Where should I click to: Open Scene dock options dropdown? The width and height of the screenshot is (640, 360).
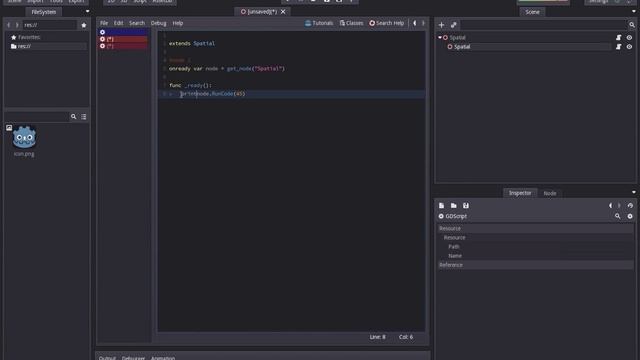[x=633, y=11]
